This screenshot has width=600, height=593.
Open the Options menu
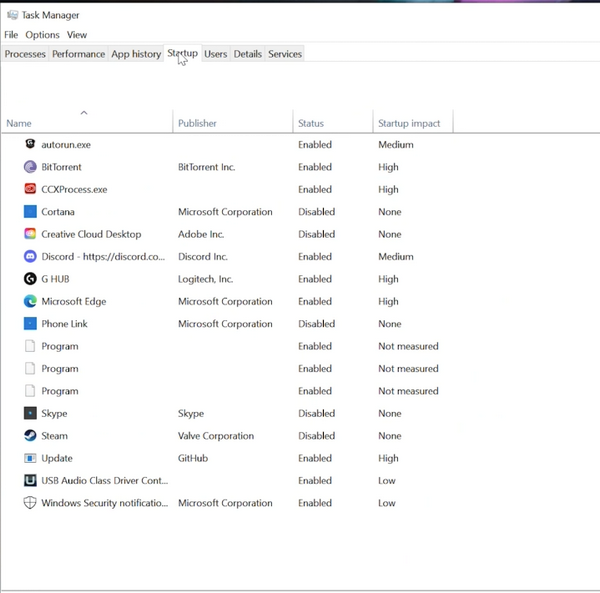(x=42, y=35)
